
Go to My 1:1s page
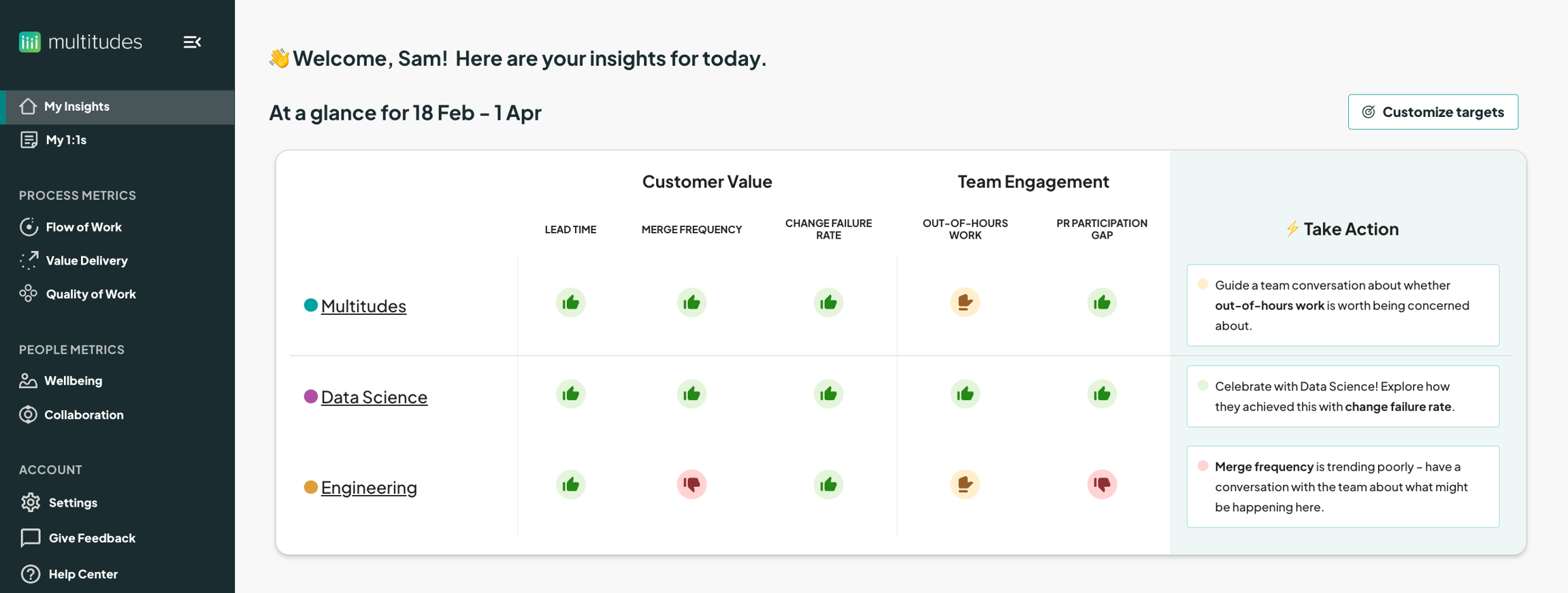pos(65,140)
